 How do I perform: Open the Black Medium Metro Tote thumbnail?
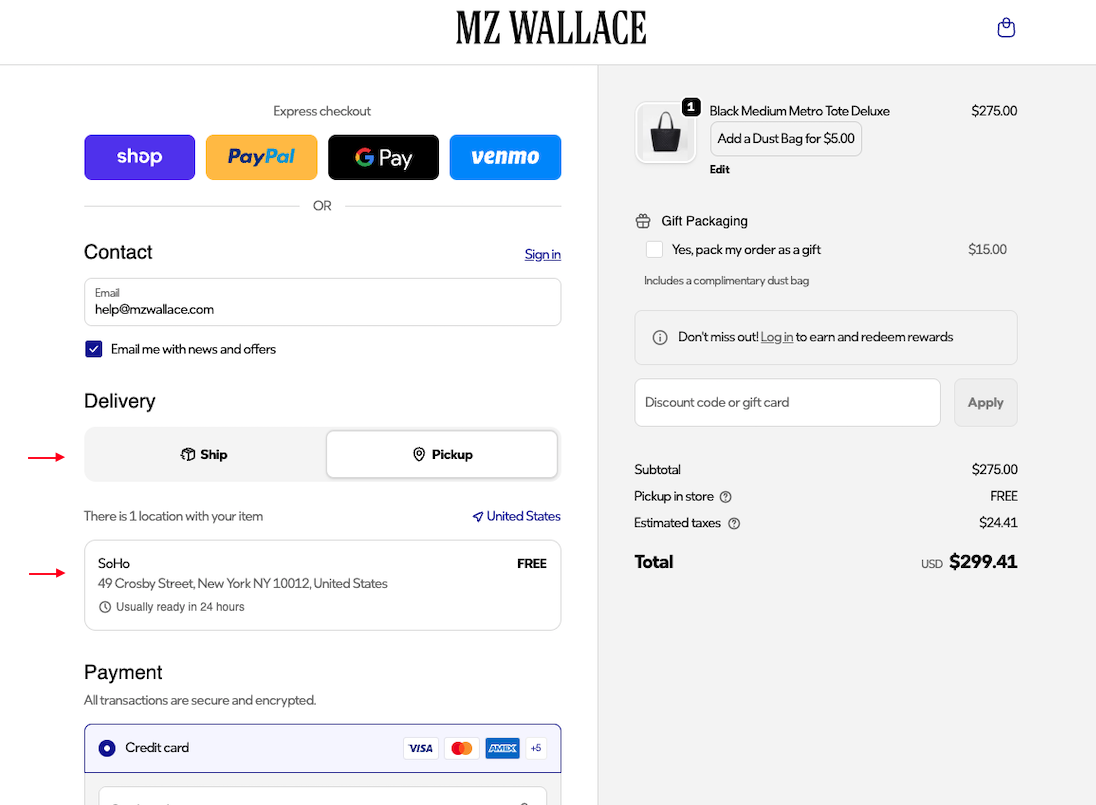point(665,133)
